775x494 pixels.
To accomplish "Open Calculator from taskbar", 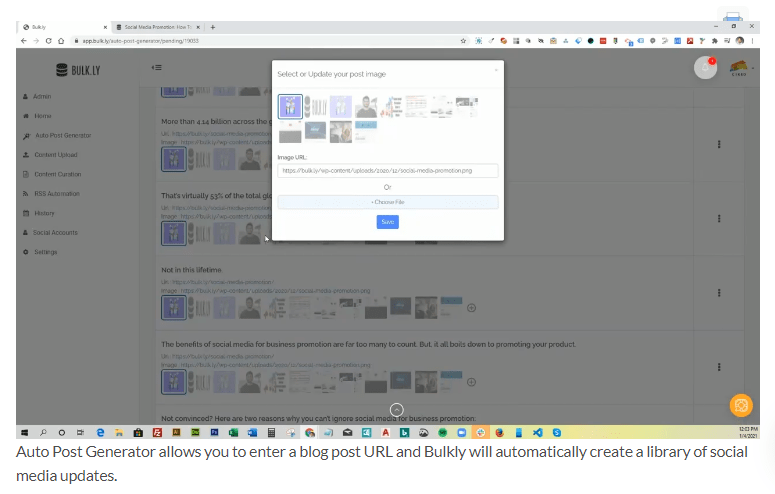I will point(271,433).
